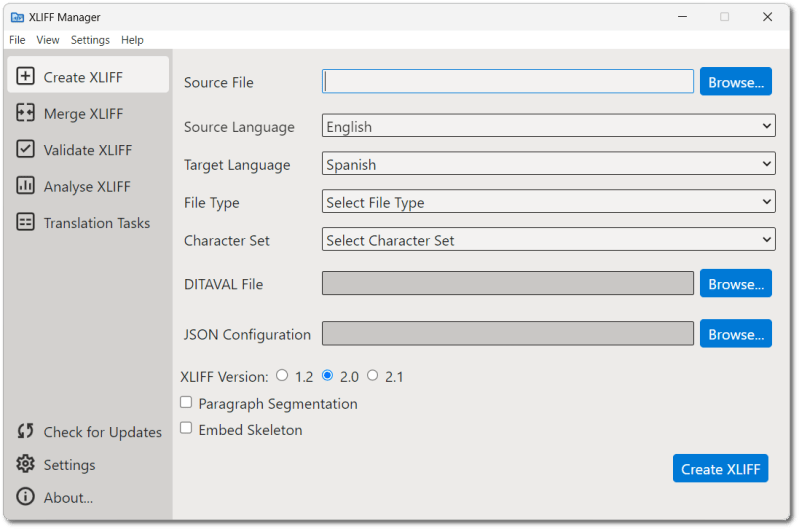This screenshot has height=529, width=799.
Task: Click the Check for Updates refresh icon
Action: coord(26,432)
